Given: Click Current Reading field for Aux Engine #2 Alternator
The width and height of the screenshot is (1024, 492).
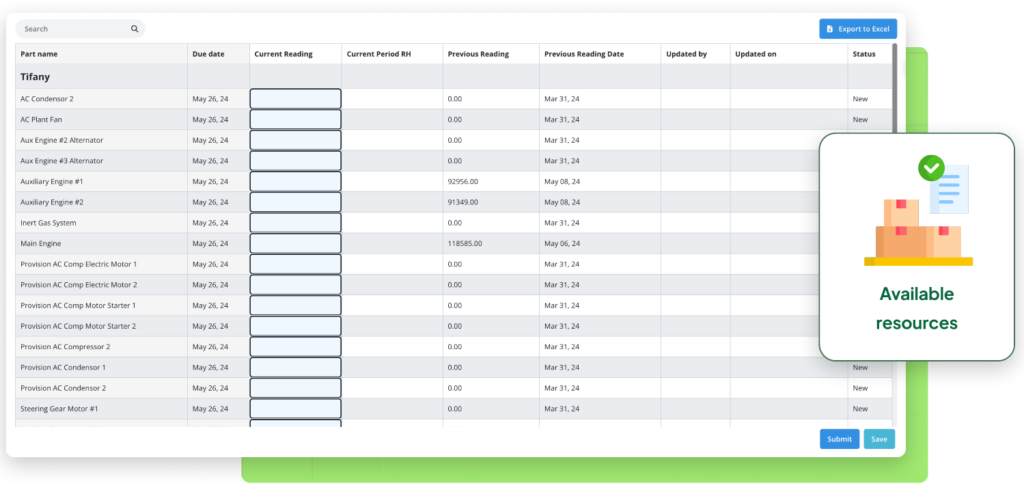Looking at the screenshot, I should coord(295,140).
